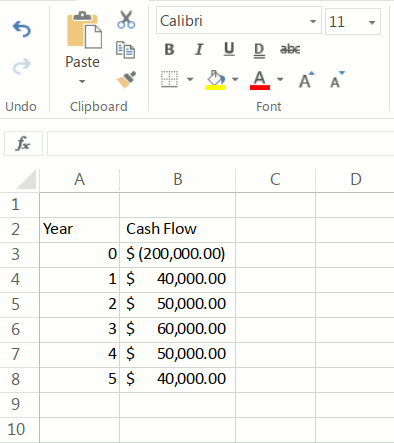Viewport: 394px width, 443px height.
Task: Open the font size 11 dropdown
Action: click(372, 22)
